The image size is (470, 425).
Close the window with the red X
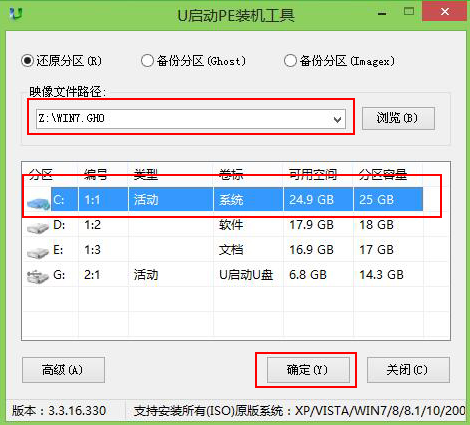tap(445, 12)
